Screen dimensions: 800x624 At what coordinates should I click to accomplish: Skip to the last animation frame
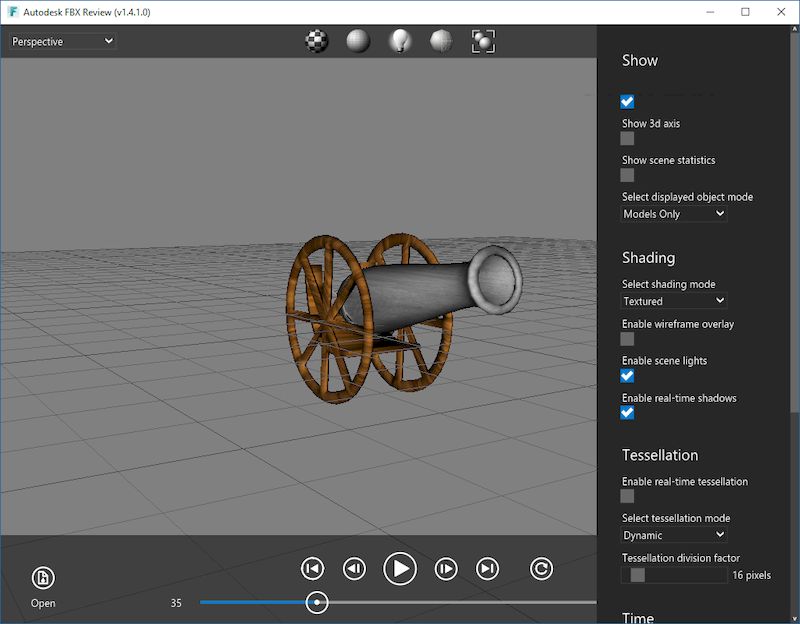pyautogui.click(x=486, y=567)
